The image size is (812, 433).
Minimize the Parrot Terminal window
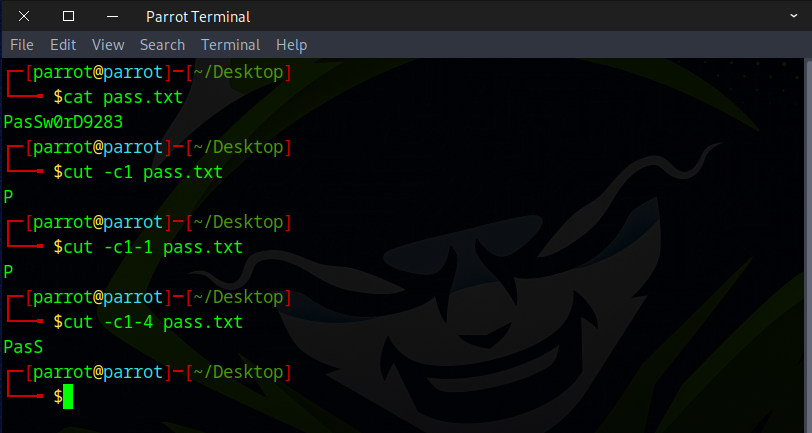point(112,17)
